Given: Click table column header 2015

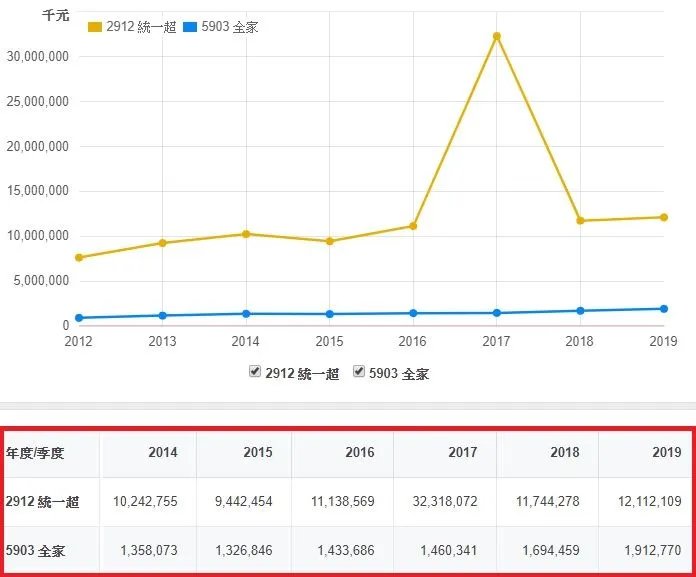Looking at the screenshot, I should pos(258,452).
